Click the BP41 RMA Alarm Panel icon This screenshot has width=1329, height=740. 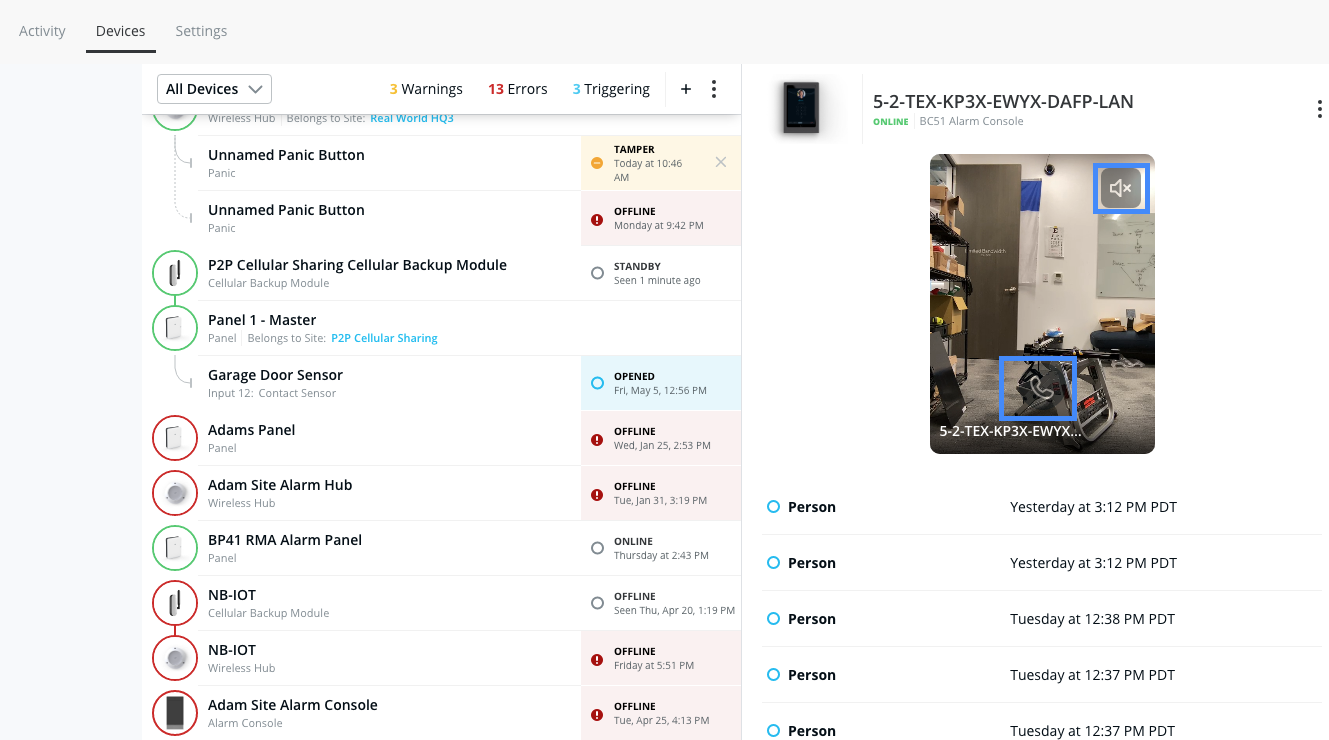click(x=174, y=548)
